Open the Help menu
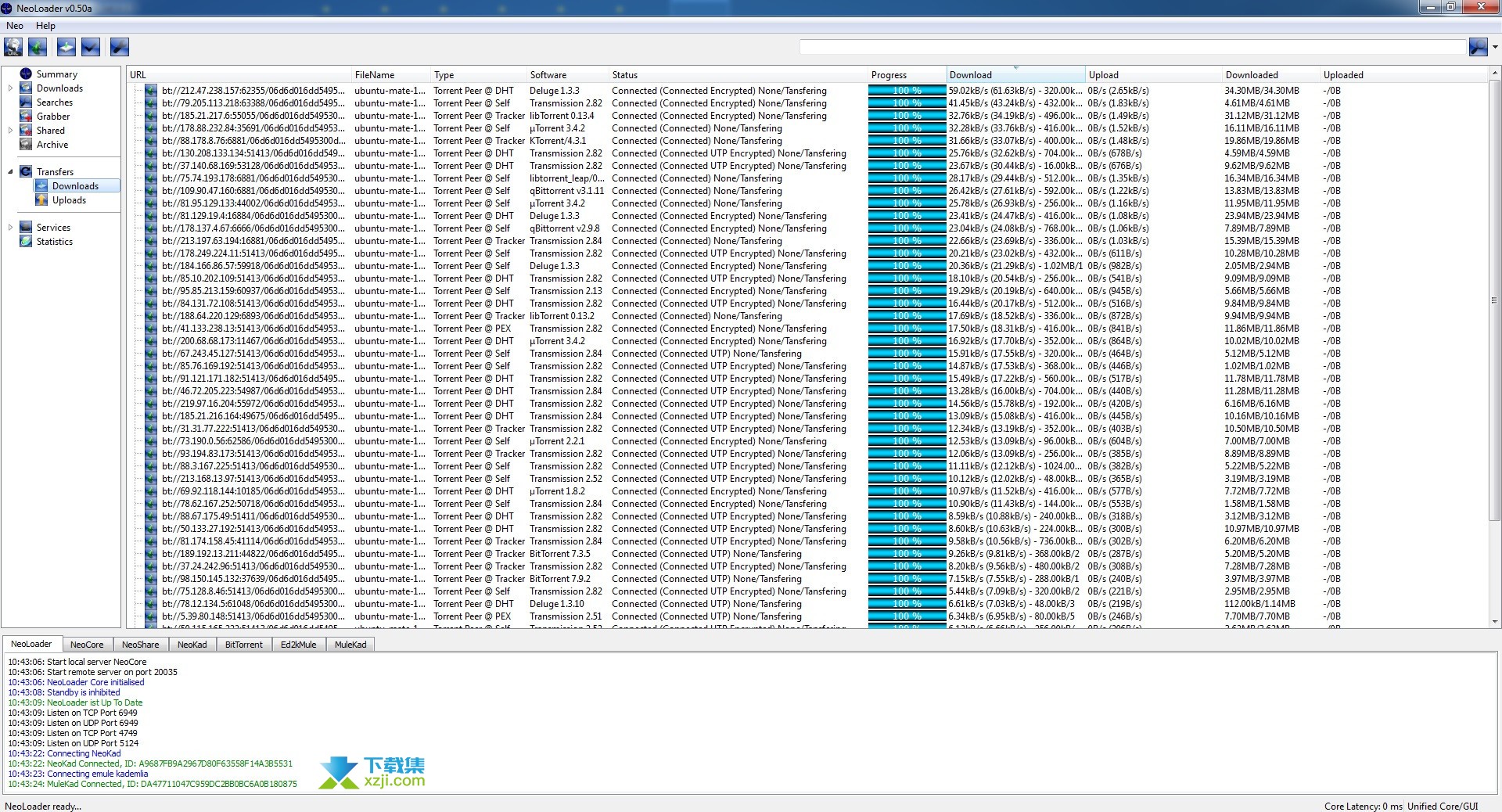This screenshot has height=812, width=1502. [45, 26]
